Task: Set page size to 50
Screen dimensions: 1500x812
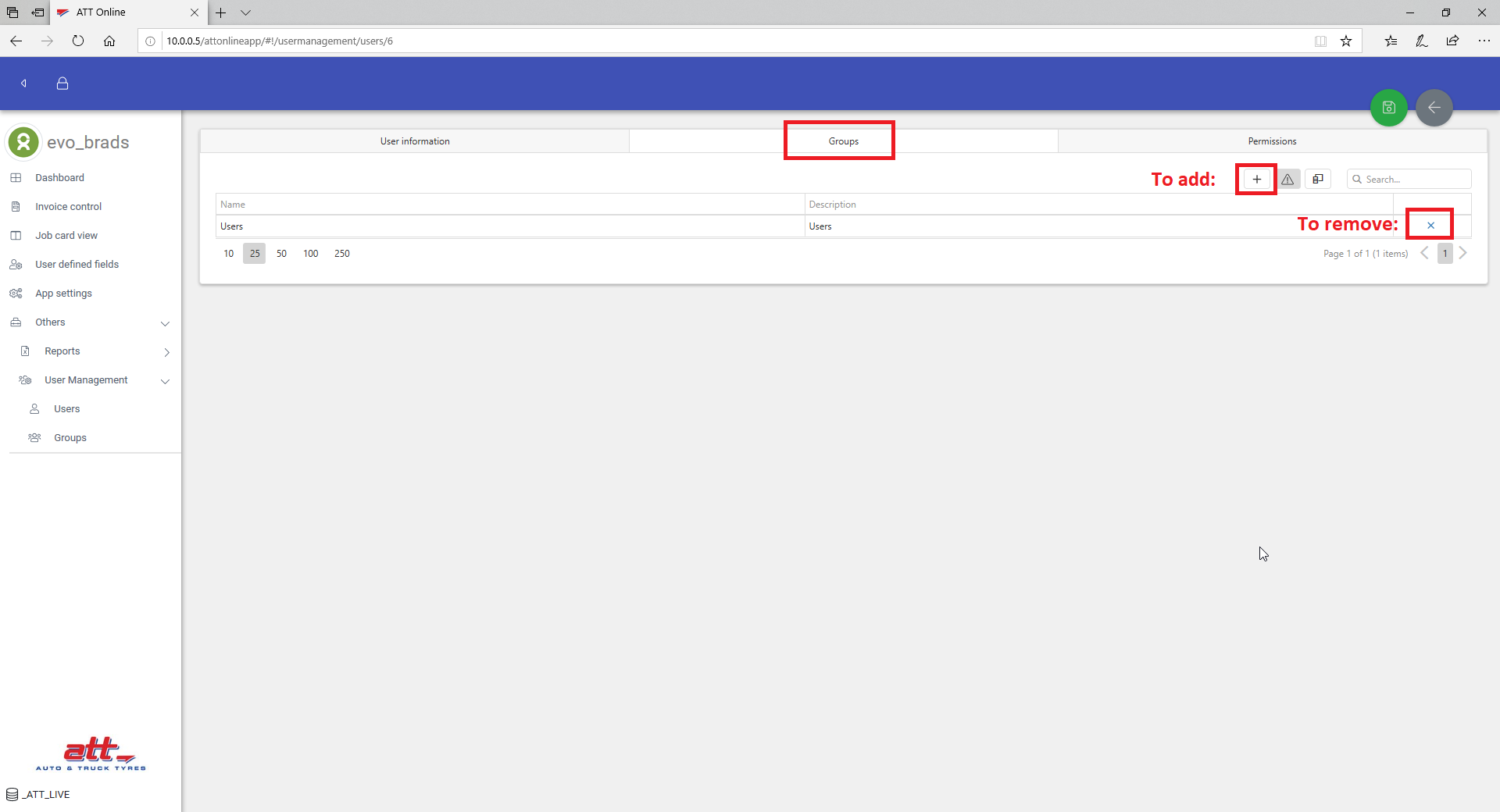Action: pyautogui.click(x=281, y=254)
